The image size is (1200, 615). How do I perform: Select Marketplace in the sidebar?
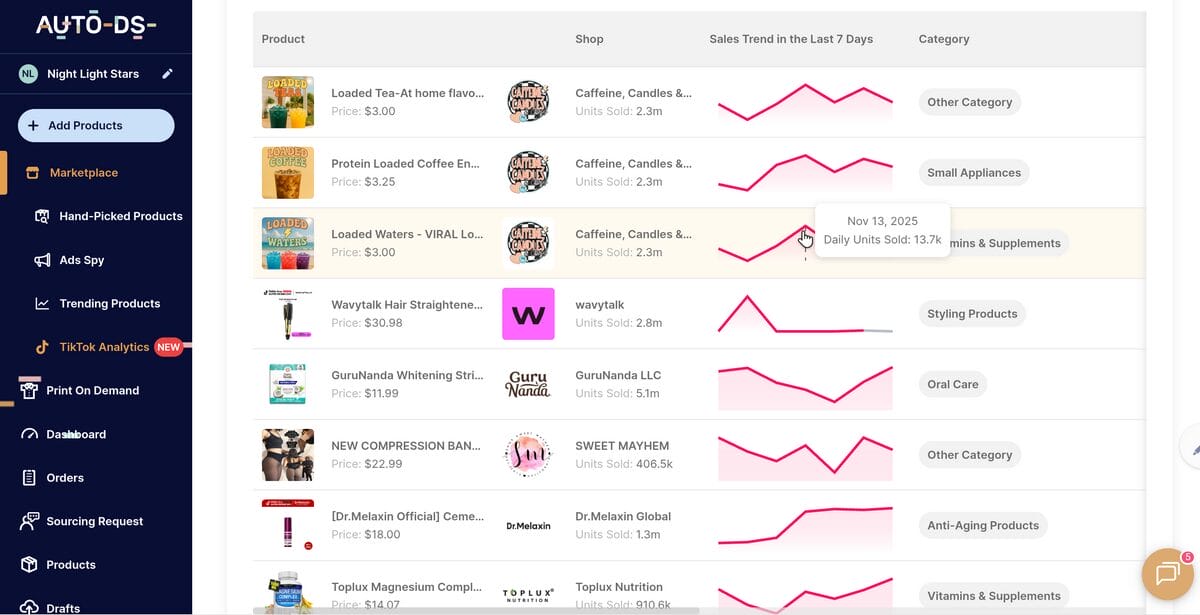[x=85, y=171]
